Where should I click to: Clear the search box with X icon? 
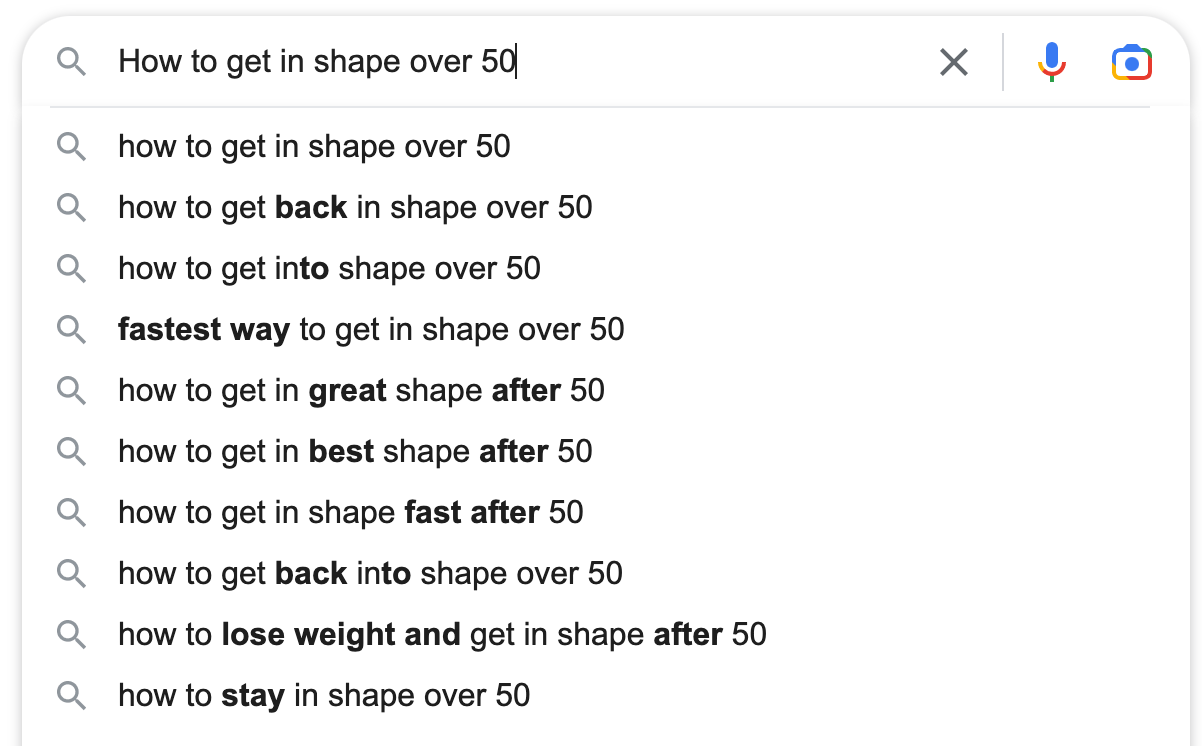click(x=954, y=62)
